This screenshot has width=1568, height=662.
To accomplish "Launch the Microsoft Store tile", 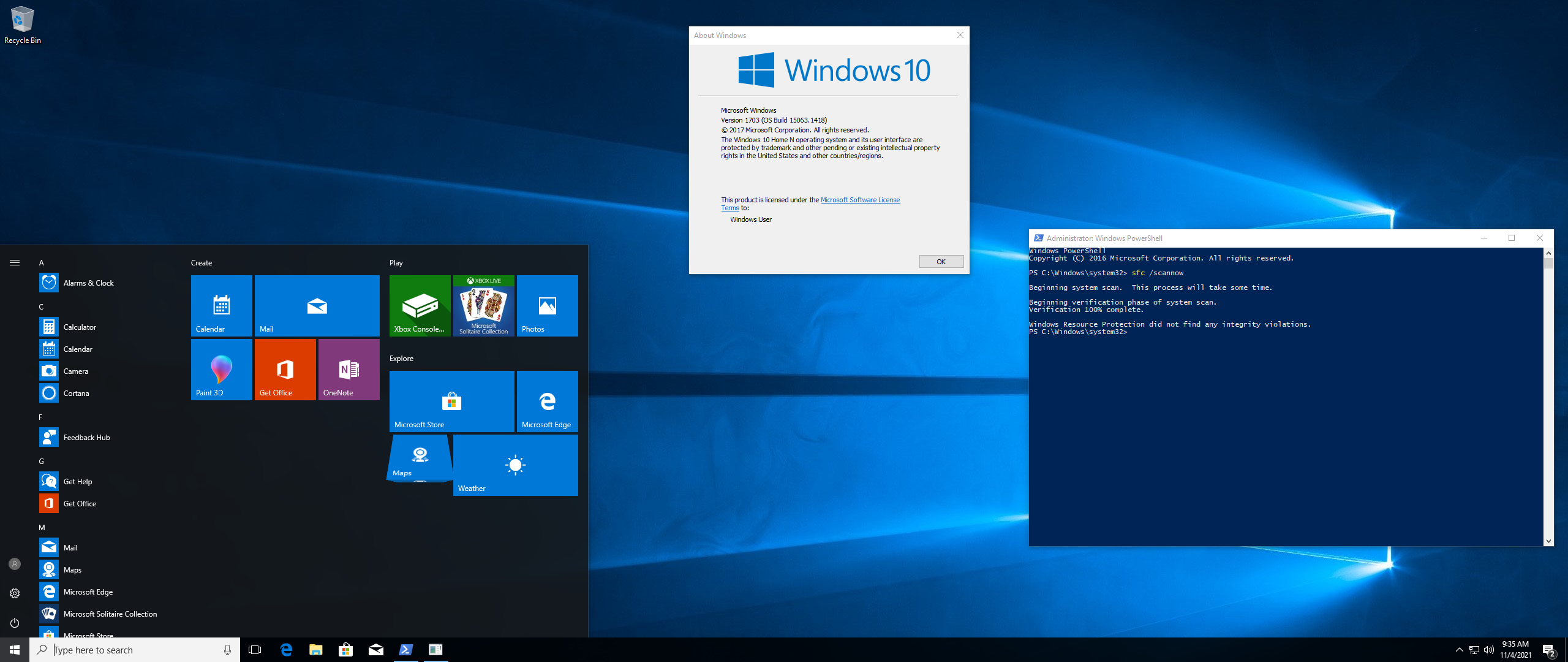I will pyautogui.click(x=452, y=401).
